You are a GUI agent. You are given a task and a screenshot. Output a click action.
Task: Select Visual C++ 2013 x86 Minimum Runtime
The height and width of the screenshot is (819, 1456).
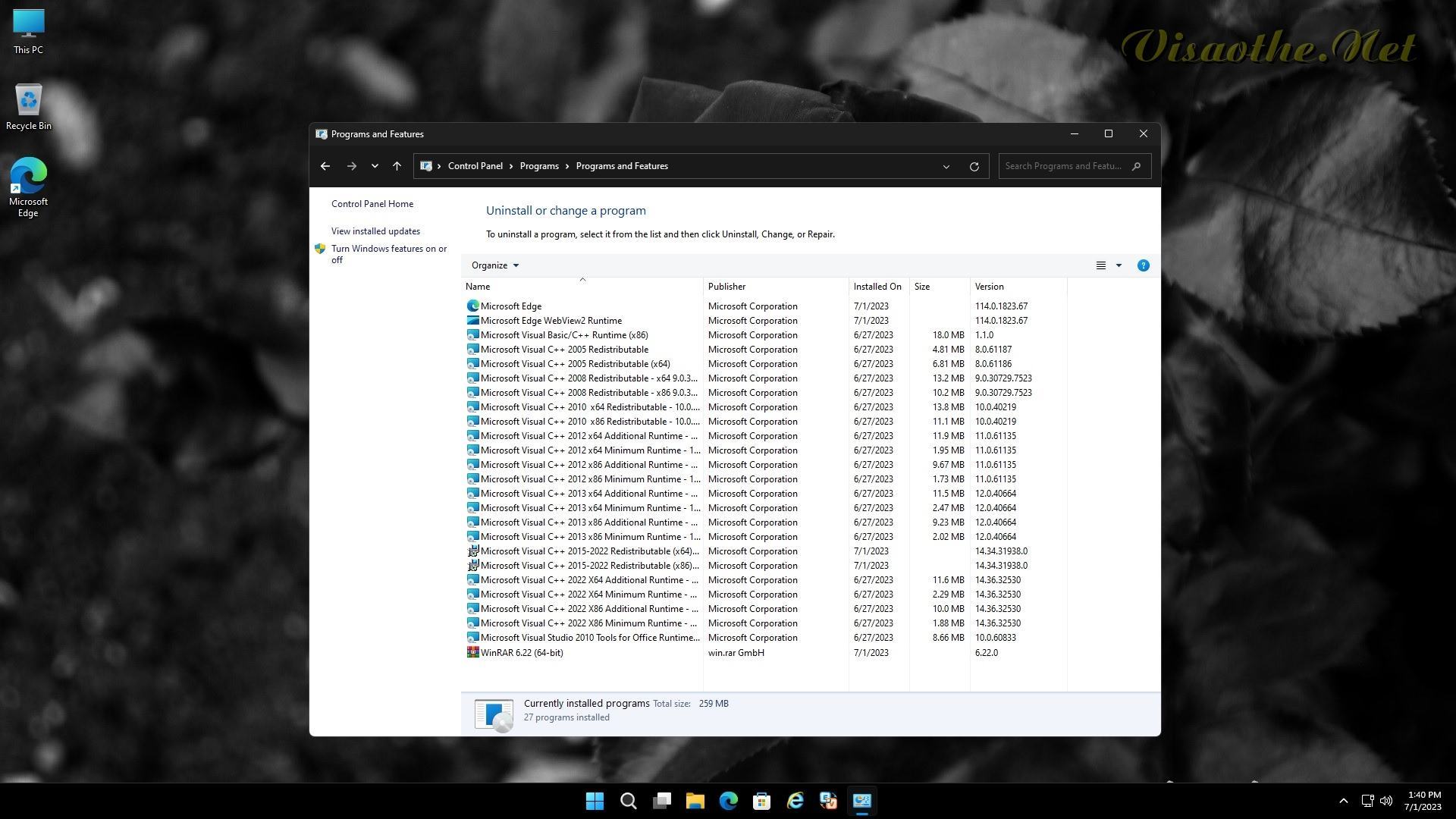tap(590, 537)
